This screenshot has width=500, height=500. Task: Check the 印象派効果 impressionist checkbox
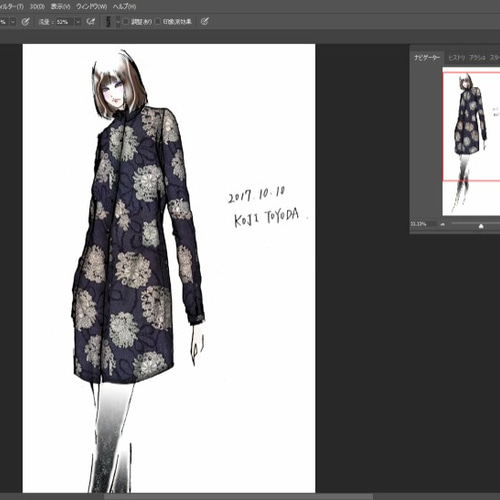point(158,22)
